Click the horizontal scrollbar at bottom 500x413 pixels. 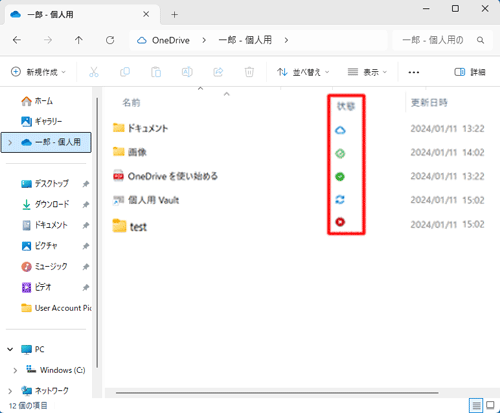click(x=277, y=393)
